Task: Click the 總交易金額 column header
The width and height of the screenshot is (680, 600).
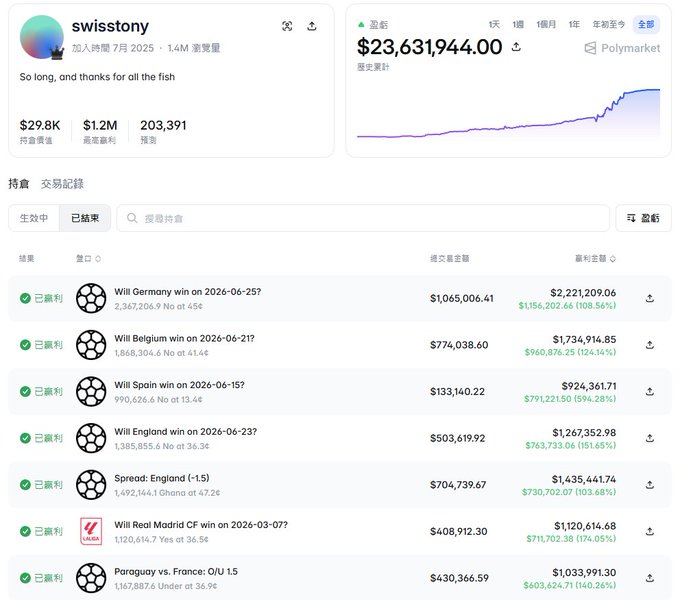Action: (x=449, y=259)
